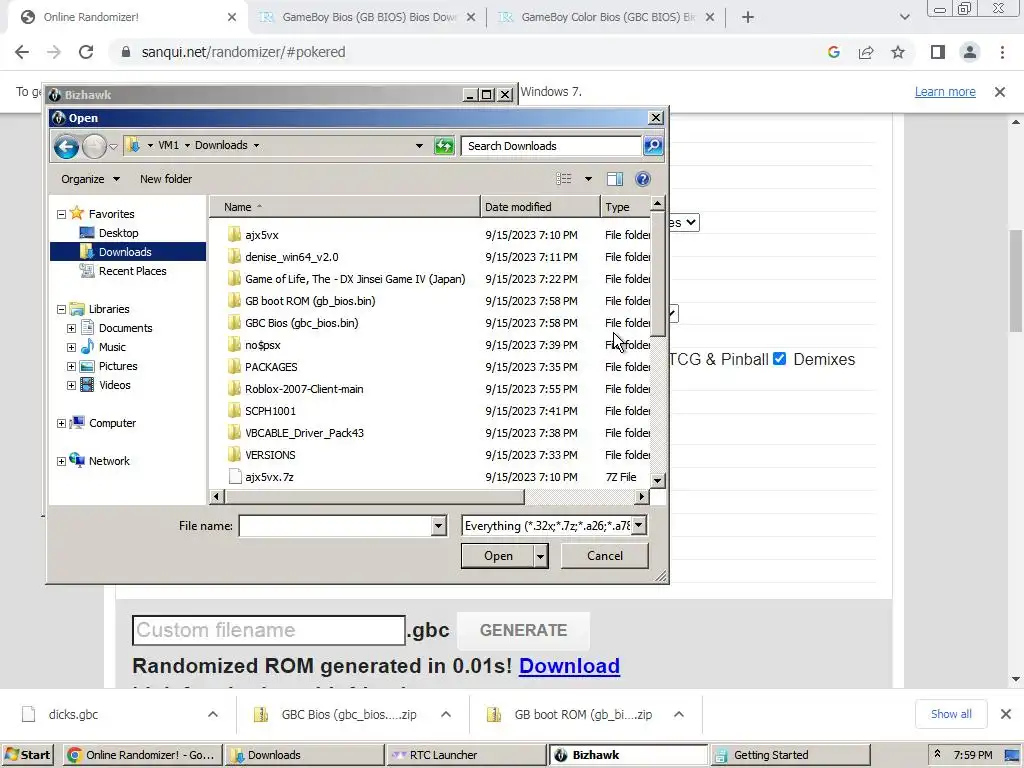Expand the Network node

pos(61,462)
